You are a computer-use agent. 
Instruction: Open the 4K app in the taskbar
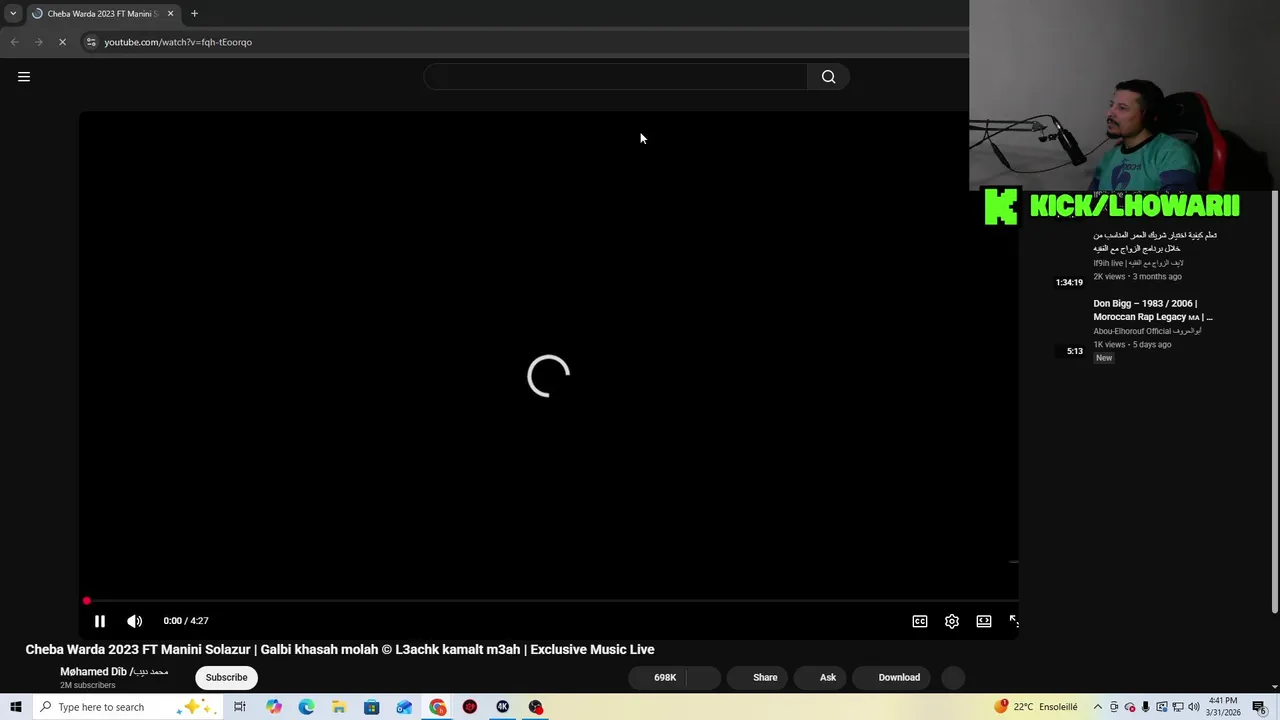click(503, 707)
